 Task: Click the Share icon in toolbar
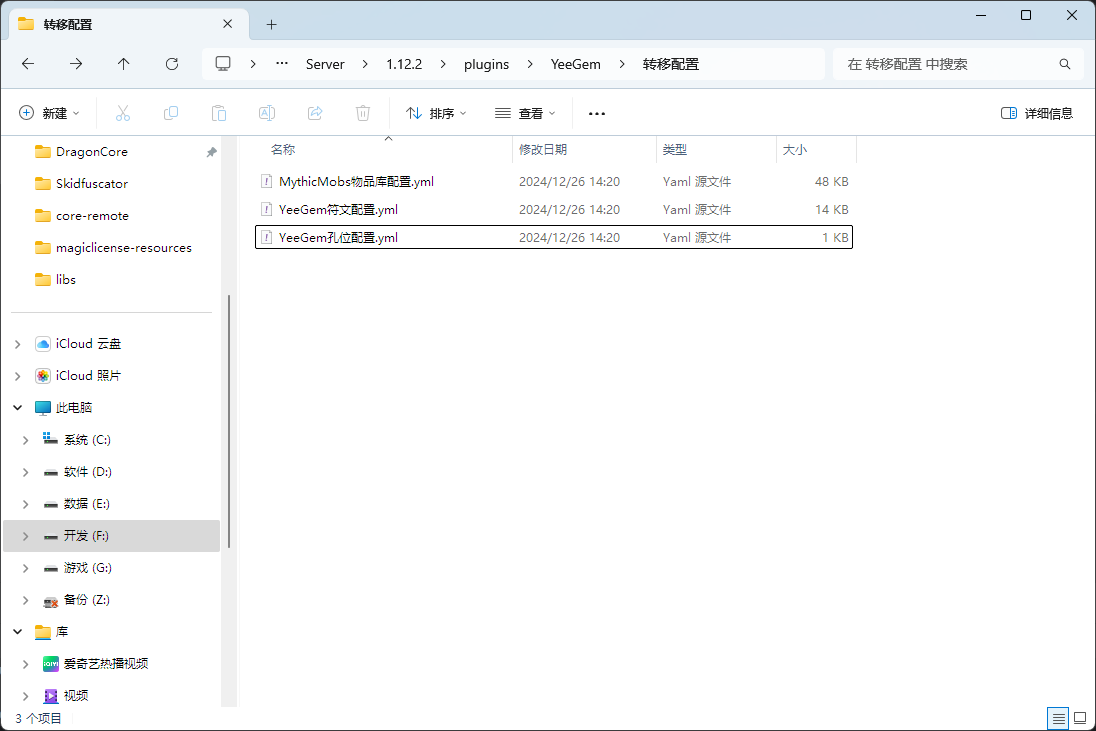pos(315,113)
